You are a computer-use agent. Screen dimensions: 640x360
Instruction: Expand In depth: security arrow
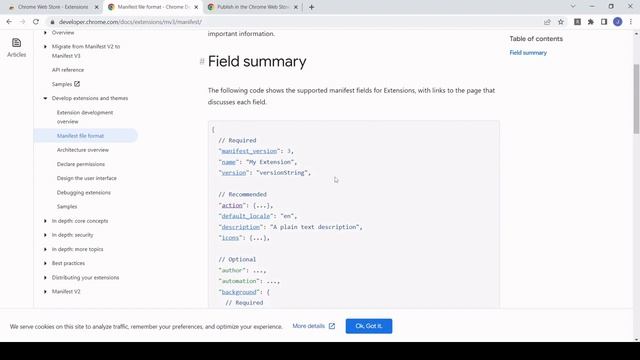(x=45, y=235)
